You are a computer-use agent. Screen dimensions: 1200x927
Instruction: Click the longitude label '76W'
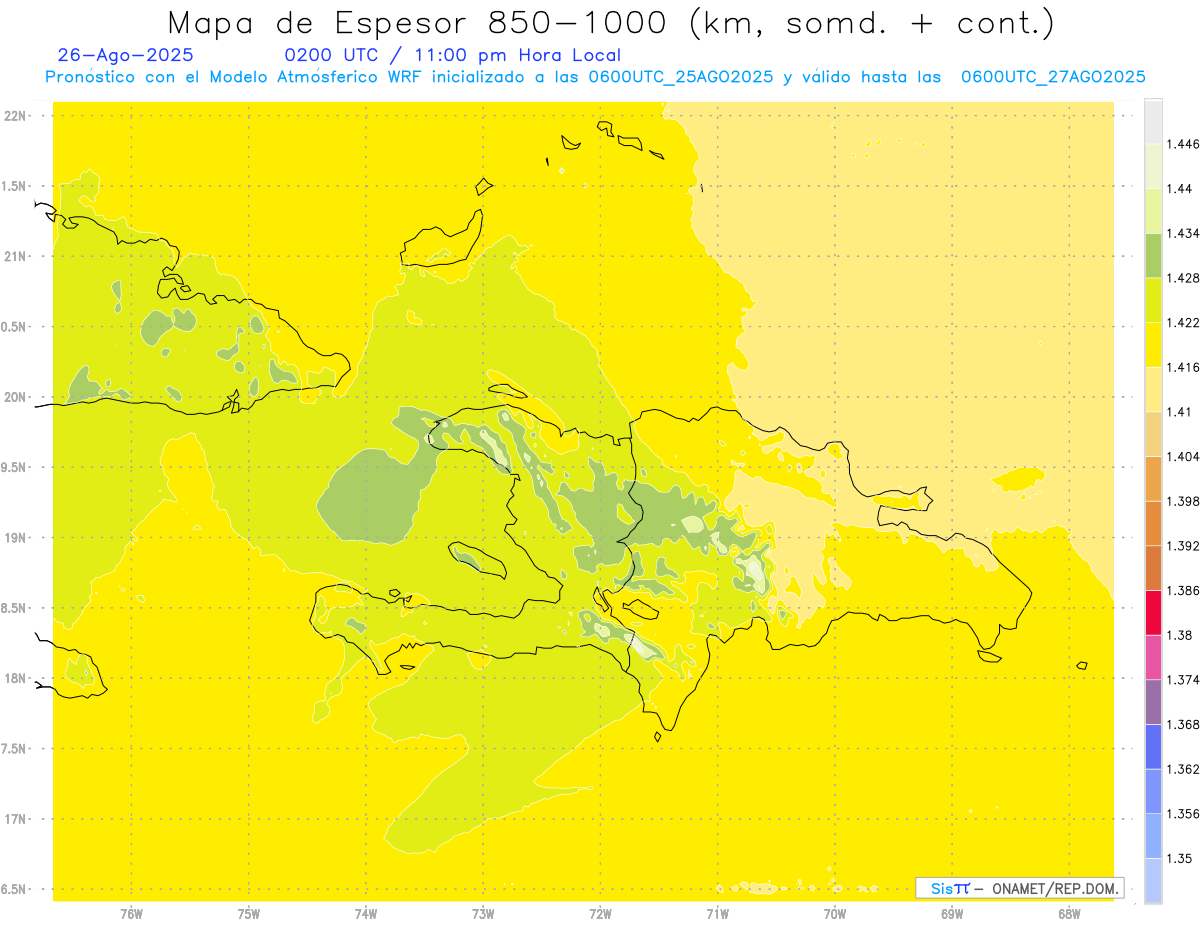(131, 913)
